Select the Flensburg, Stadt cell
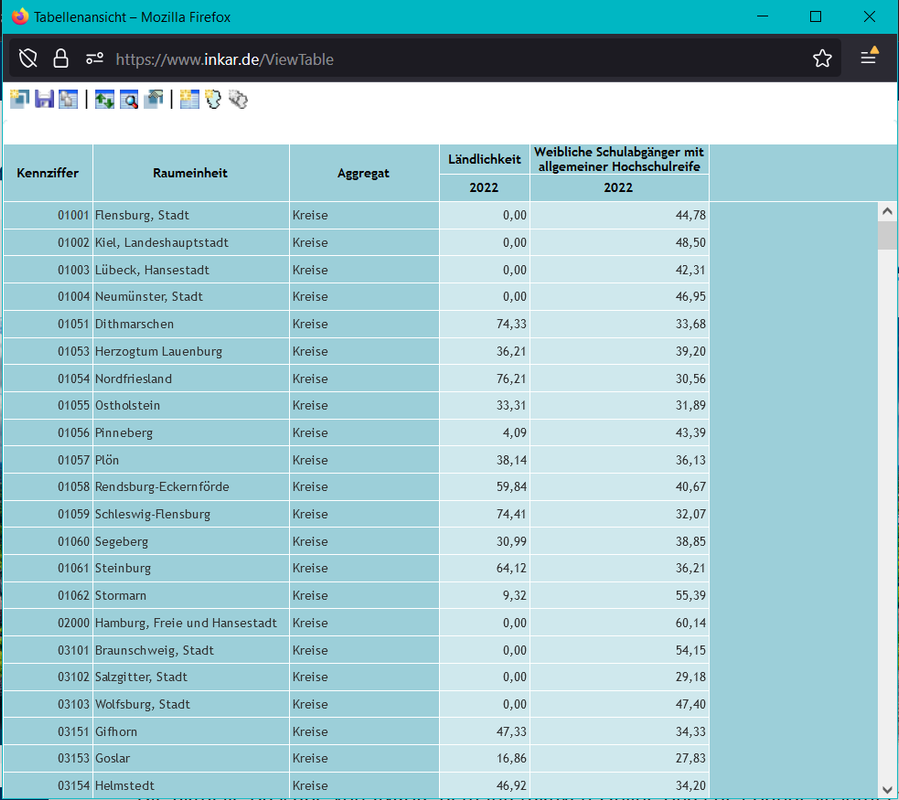This screenshot has height=800, width=899. point(191,215)
